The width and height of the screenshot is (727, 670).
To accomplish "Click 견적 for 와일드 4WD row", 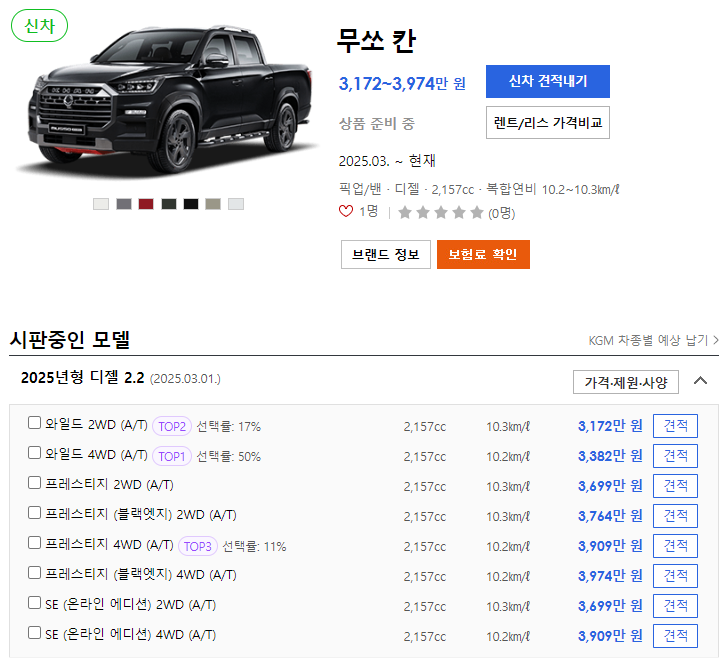I will pos(675,456).
